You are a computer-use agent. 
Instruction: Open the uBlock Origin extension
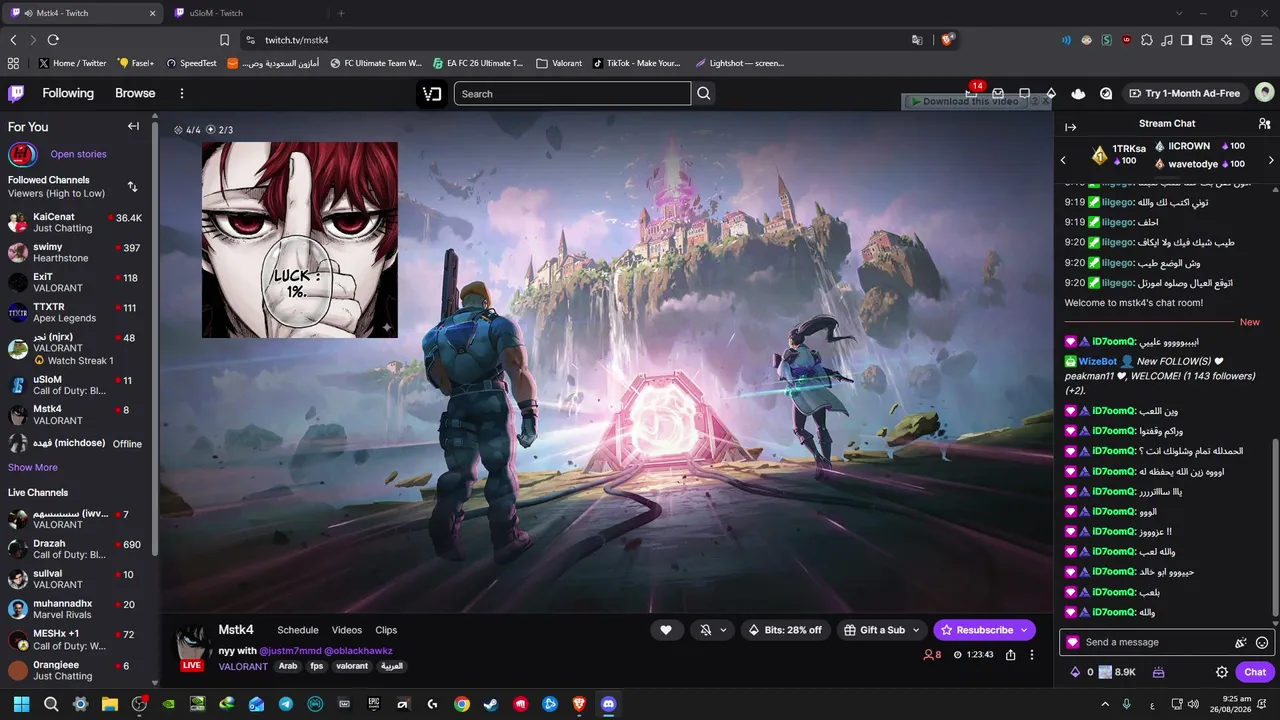[1127, 40]
